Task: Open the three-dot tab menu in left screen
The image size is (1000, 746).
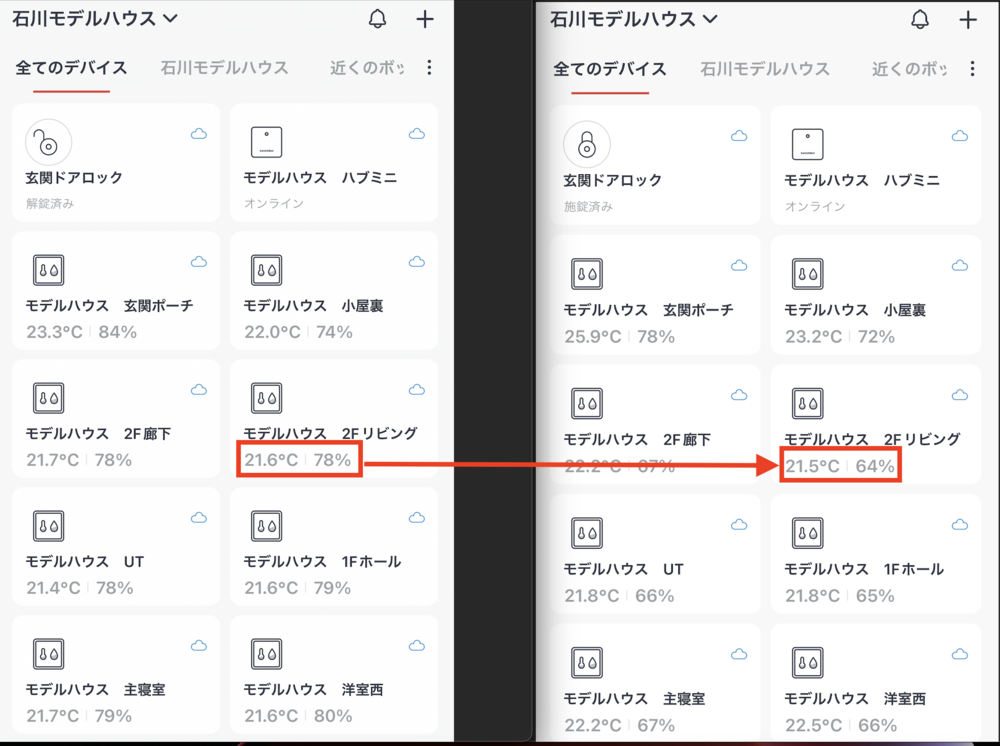Action: coord(429,68)
